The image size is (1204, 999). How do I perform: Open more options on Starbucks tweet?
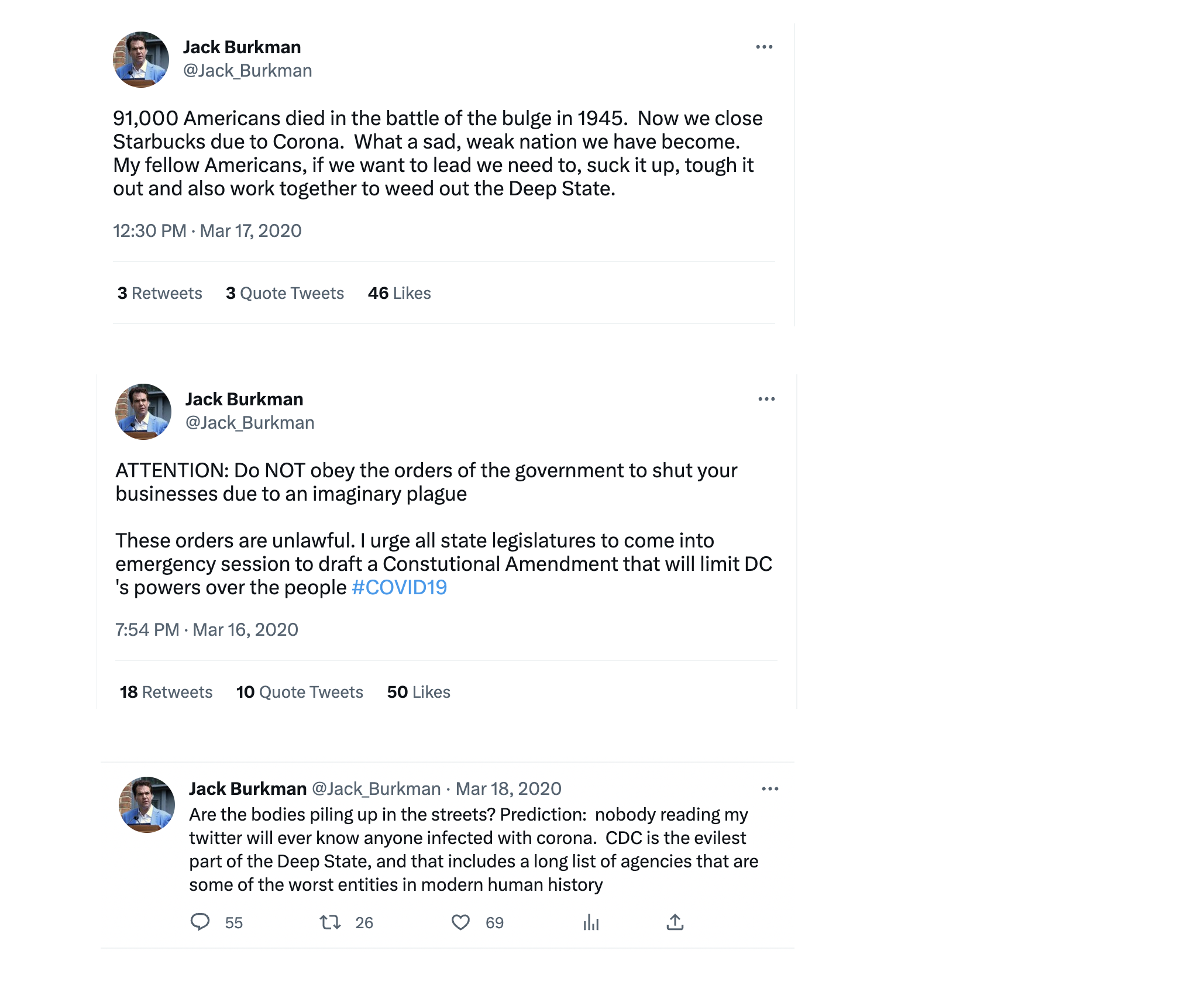pos(764,47)
